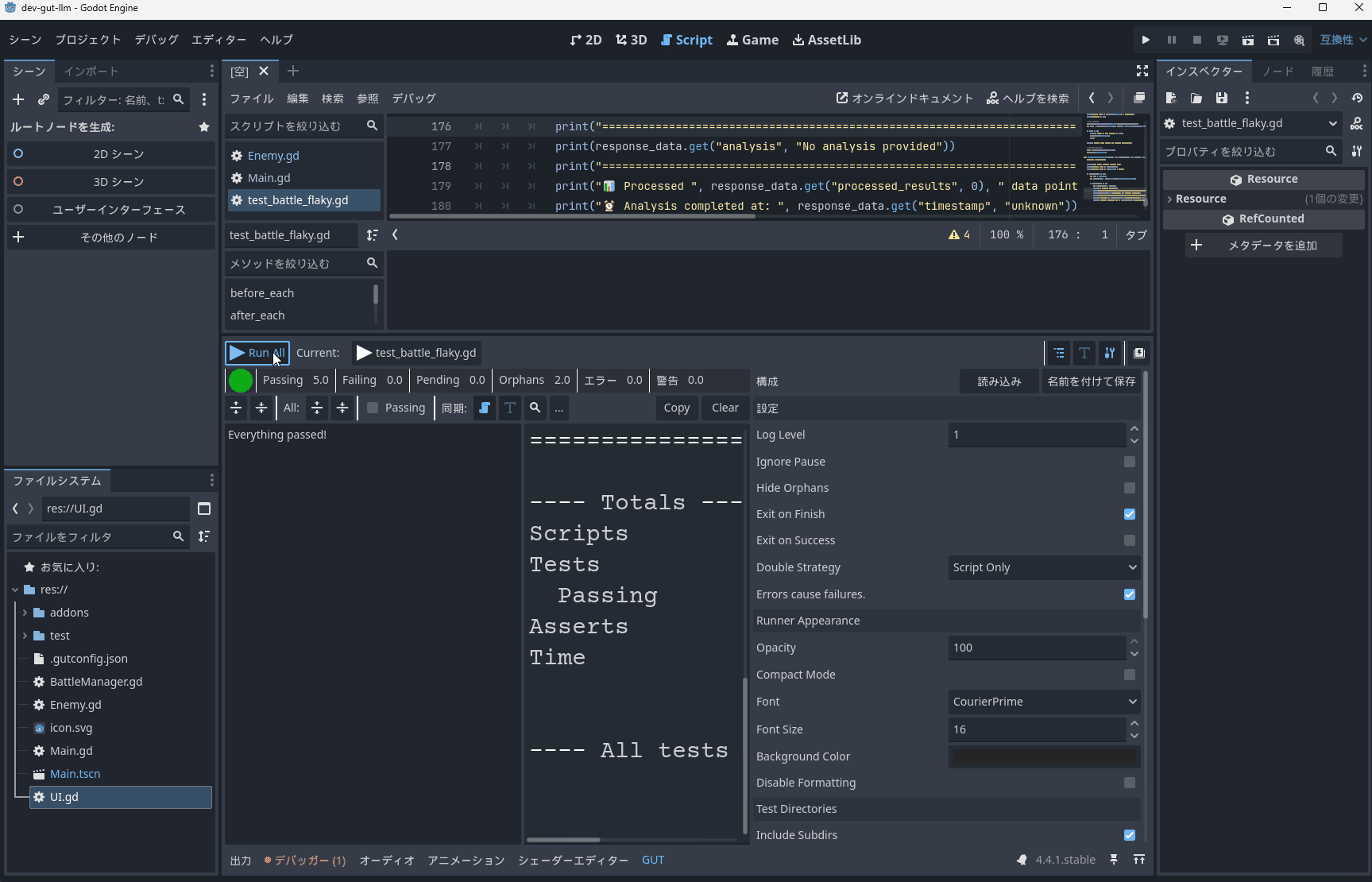Create new resource in Inspector
This screenshot has height=882, width=1372.
tap(1171, 98)
